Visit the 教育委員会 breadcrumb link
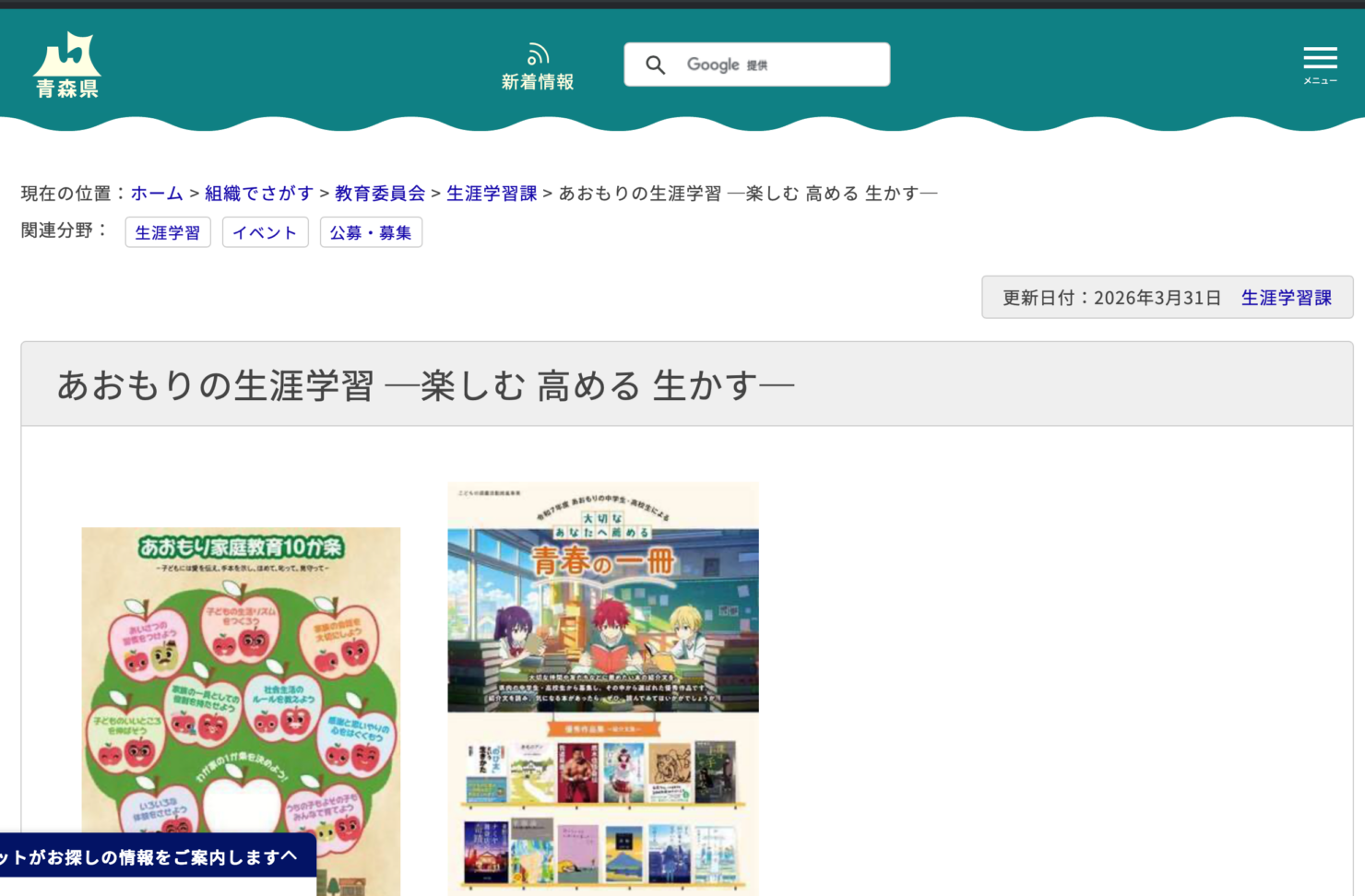The width and height of the screenshot is (1365, 896). click(381, 193)
